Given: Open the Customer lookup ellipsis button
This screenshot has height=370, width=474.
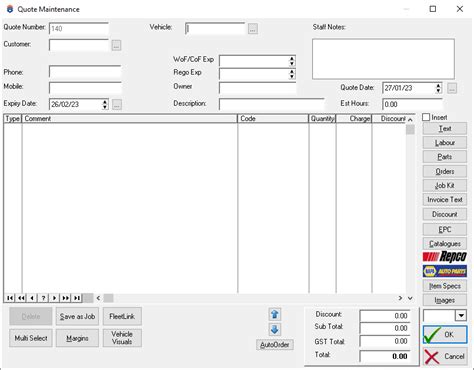Looking at the screenshot, I should pos(116,45).
